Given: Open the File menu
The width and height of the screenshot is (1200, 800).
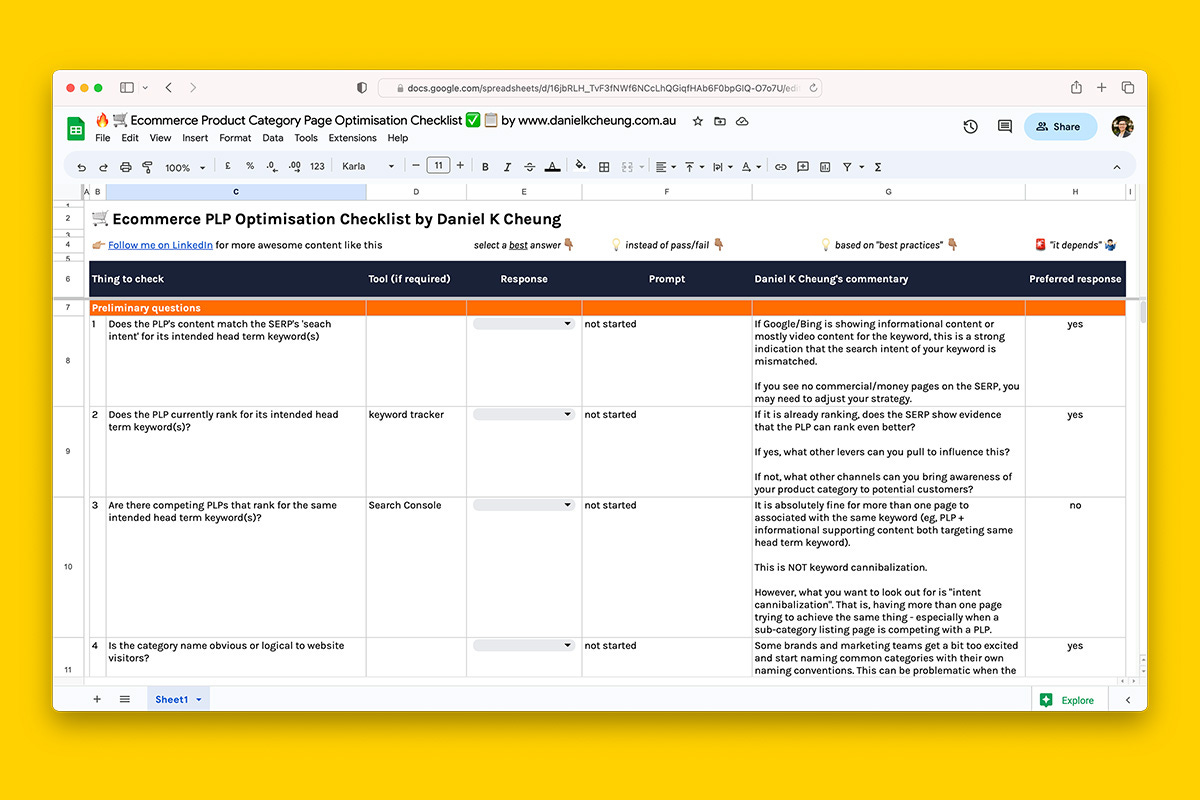Looking at the screenshot, I should (x=103, y=138).
